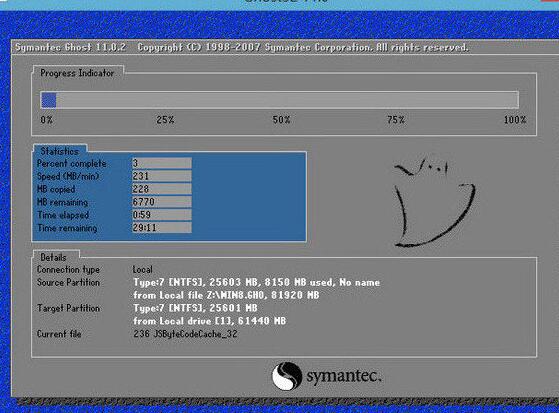
Task: Click the MB copied label
Action: (56, 189)
